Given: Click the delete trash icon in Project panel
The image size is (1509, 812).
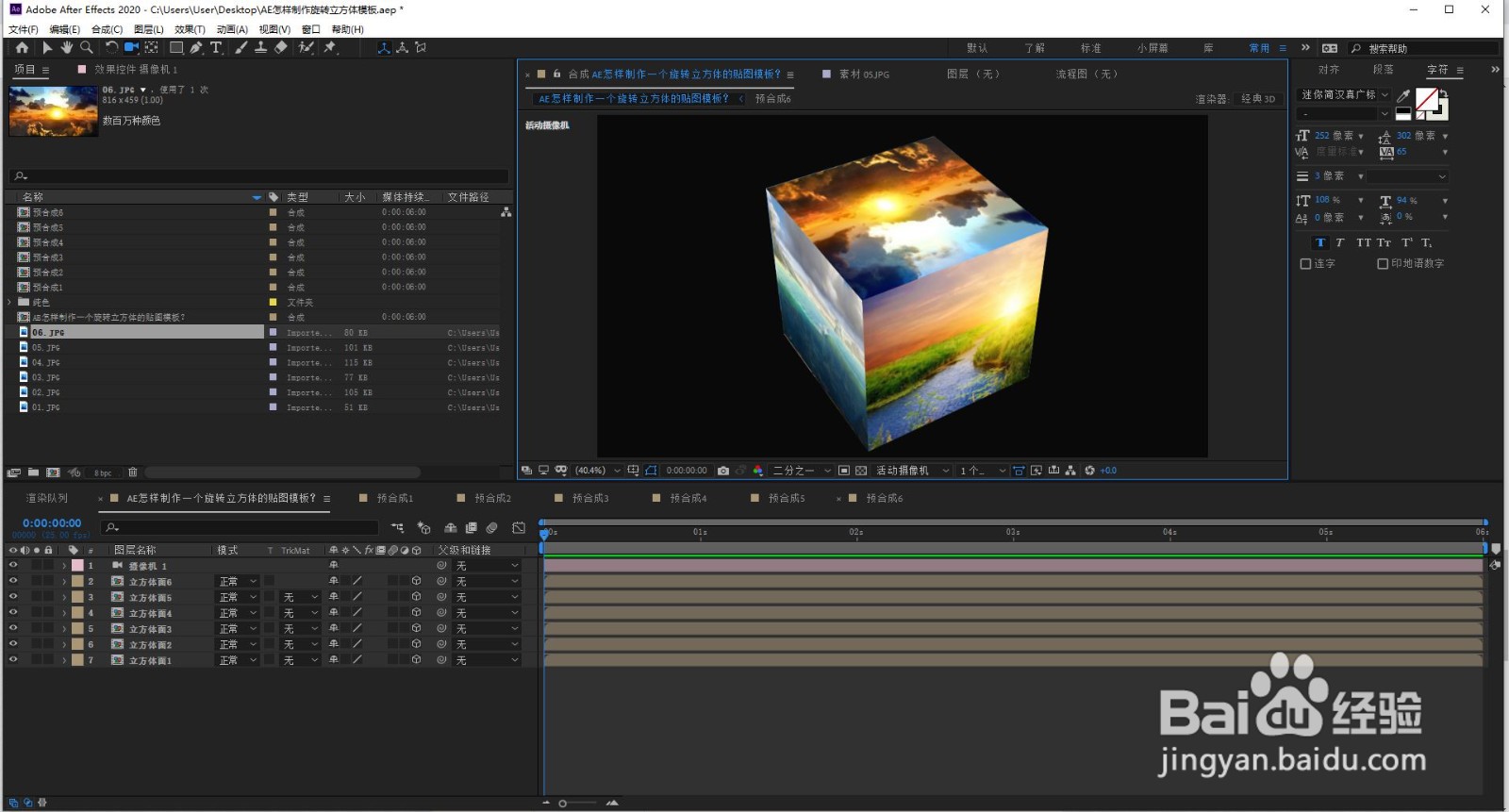Looking at the screenshot, I should pos(133,472).
